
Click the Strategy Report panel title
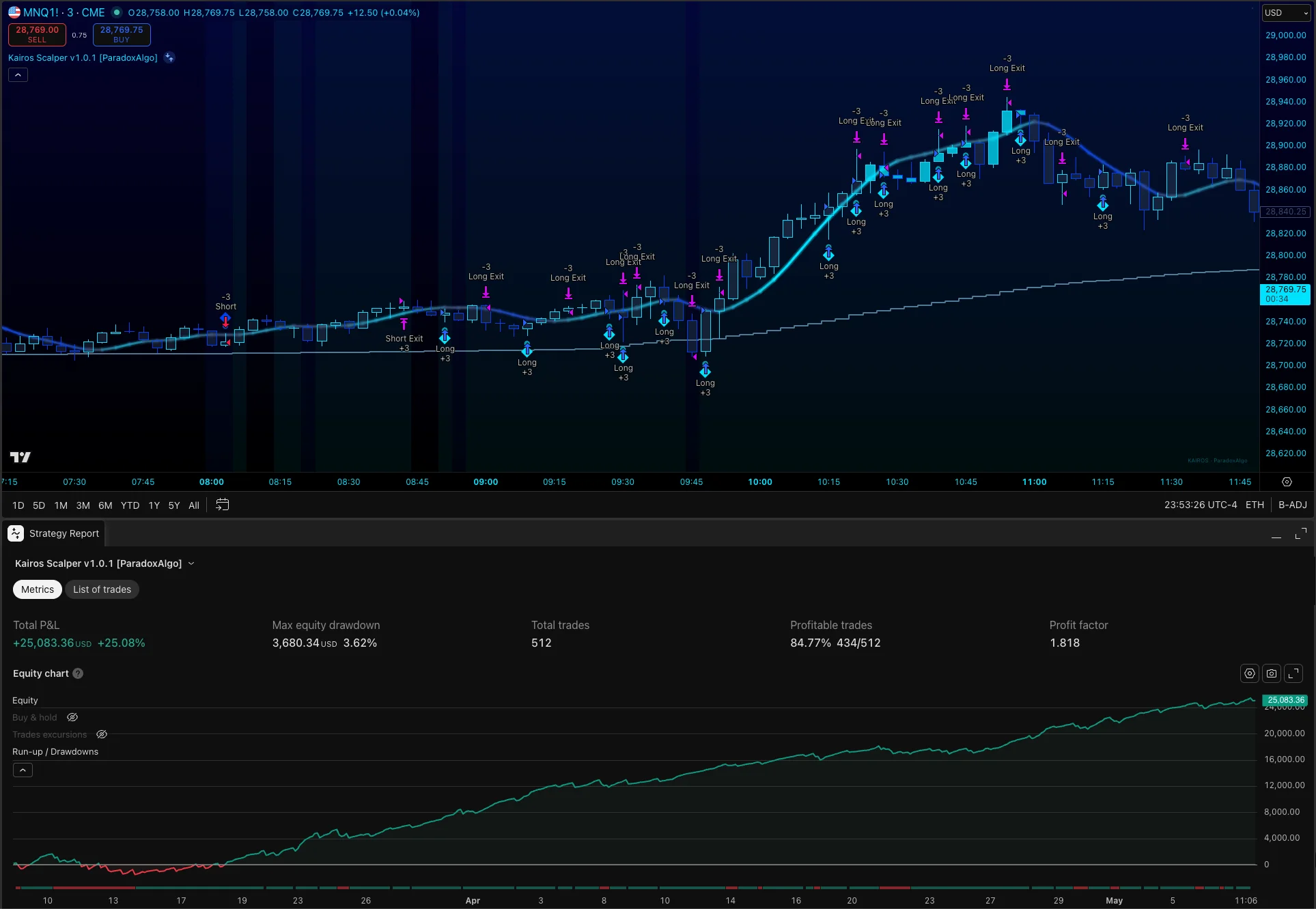[x=64, y=533]
